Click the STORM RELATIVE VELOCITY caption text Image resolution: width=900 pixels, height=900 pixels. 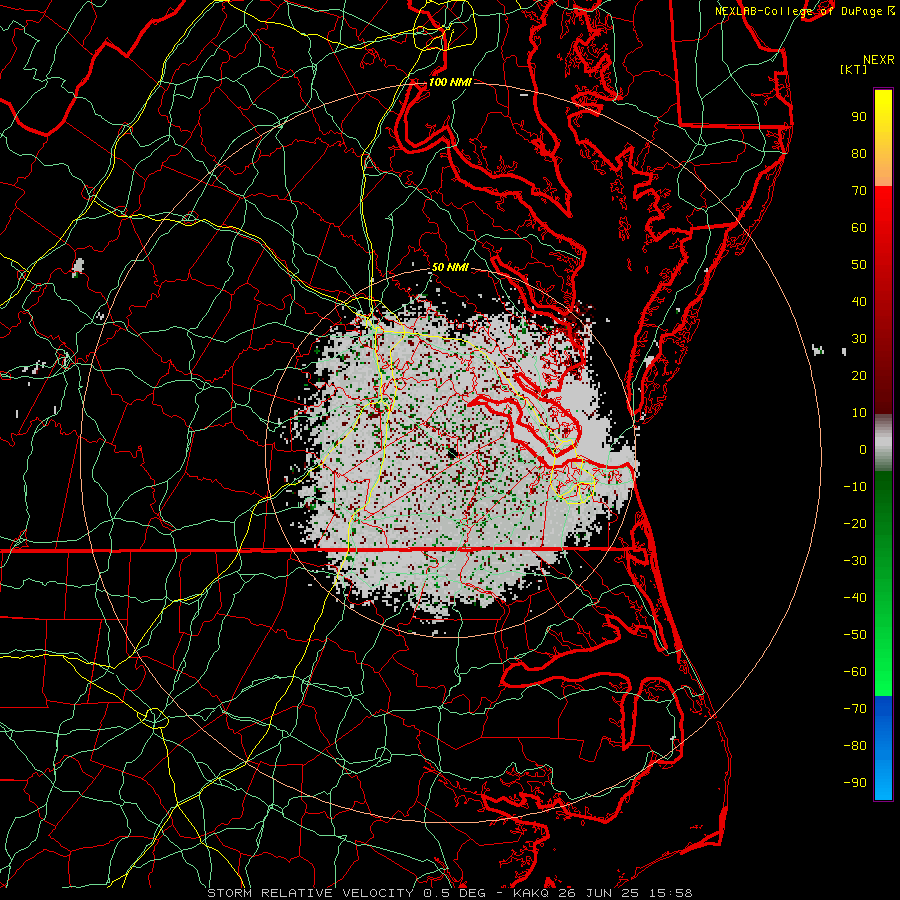click(312, 893)
